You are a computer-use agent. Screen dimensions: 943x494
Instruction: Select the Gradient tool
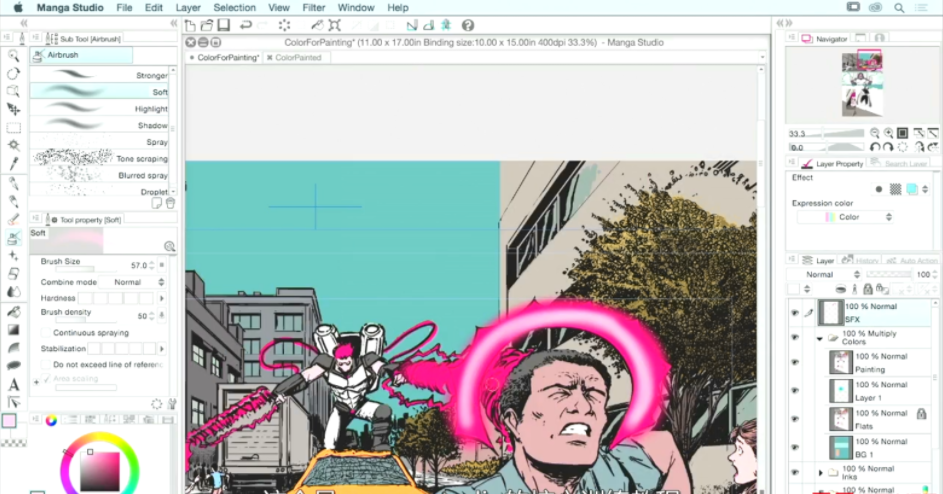[x=14, y=329]
